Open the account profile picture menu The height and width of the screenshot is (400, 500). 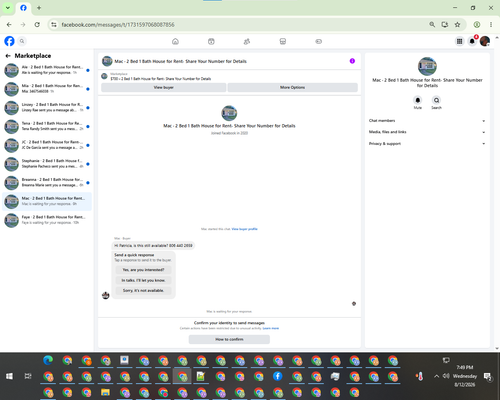point(485,41)
